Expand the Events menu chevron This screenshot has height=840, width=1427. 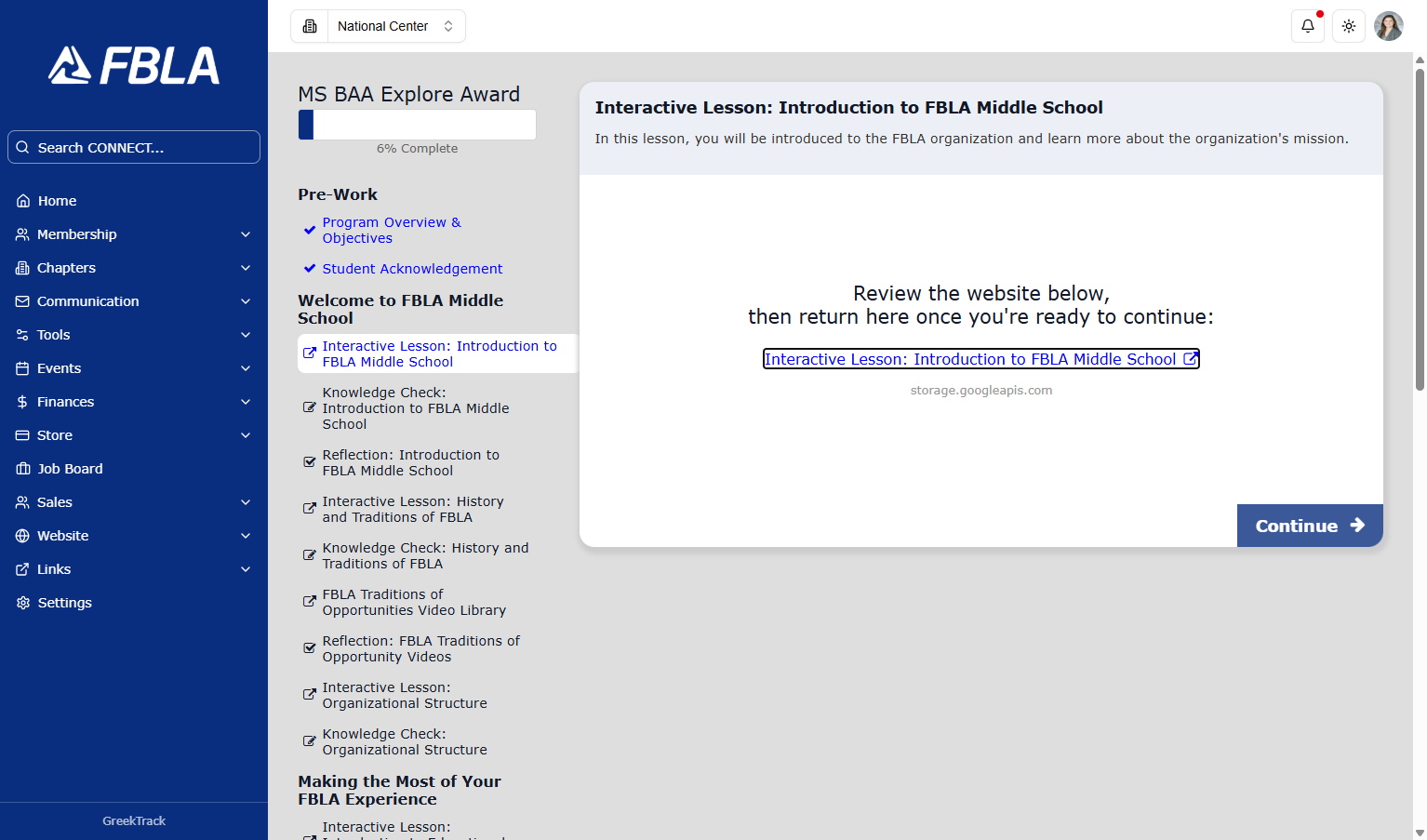(246, 368)
